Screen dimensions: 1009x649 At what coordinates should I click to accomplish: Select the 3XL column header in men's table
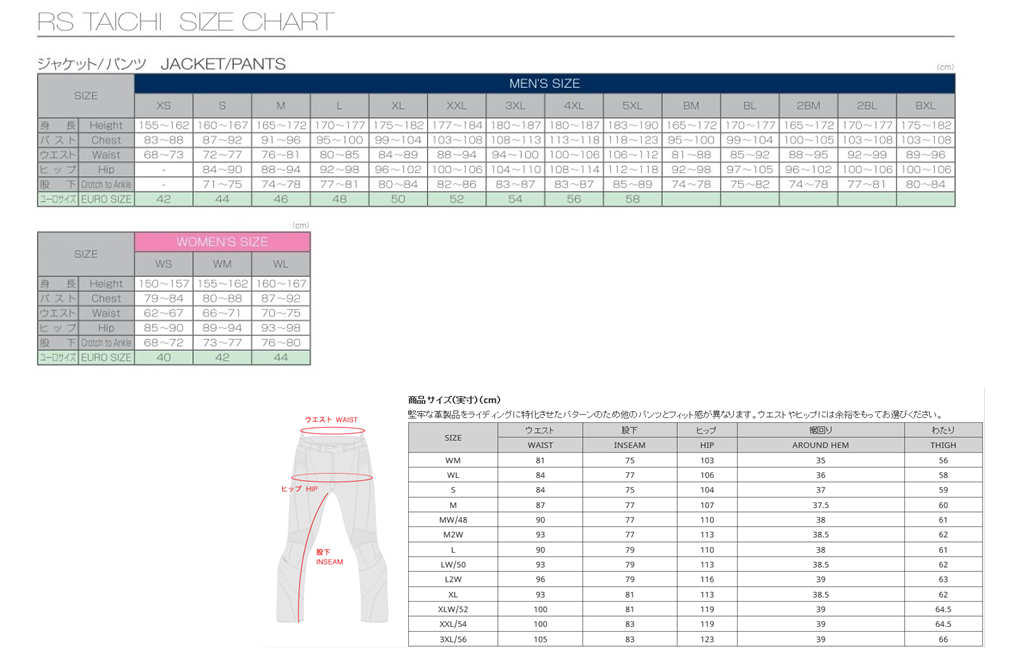coord(515,105)
